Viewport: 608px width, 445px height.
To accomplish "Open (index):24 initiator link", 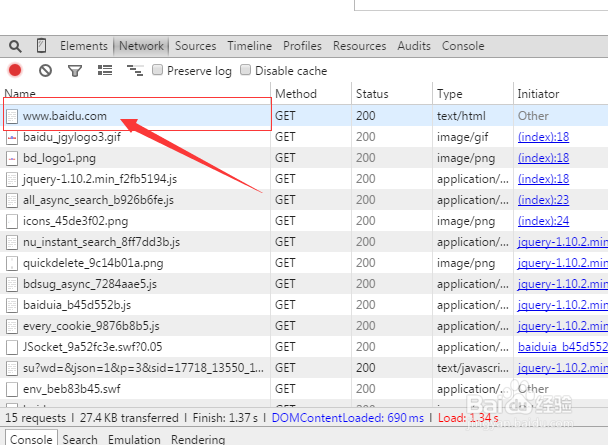I will click(x=543, y=221).
